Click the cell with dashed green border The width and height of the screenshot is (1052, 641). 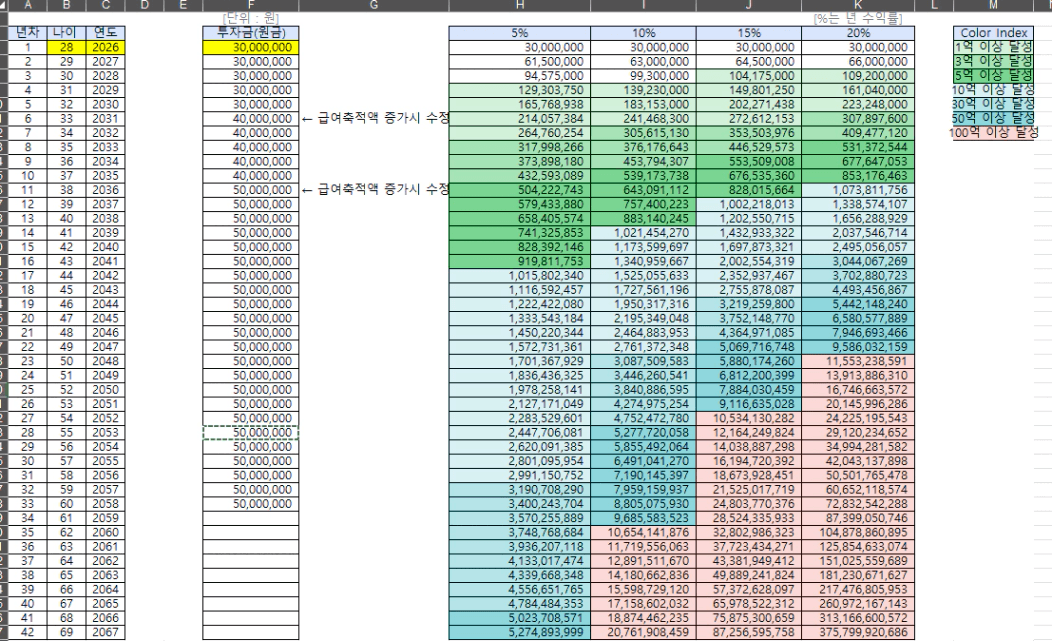click(x=250, y=433)
